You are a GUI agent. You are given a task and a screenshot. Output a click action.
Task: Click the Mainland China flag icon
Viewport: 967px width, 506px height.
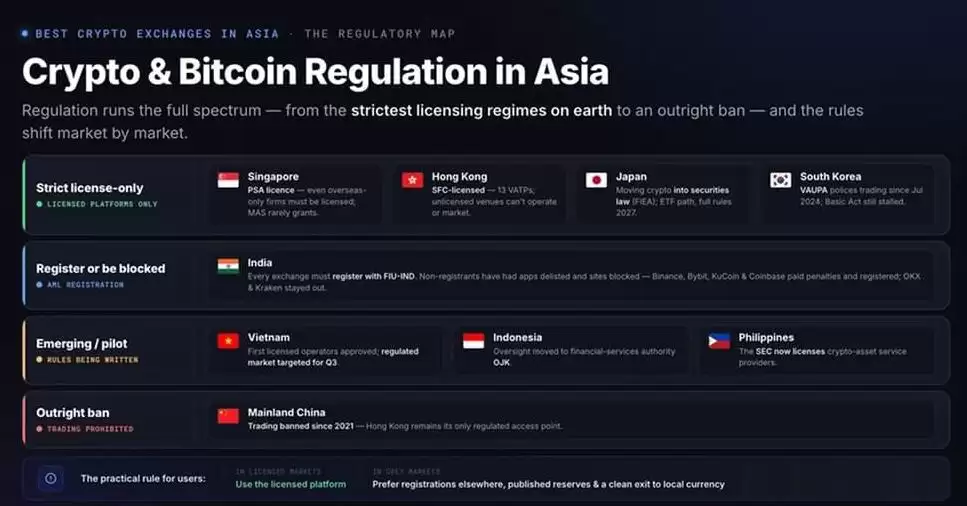point(228,416)
